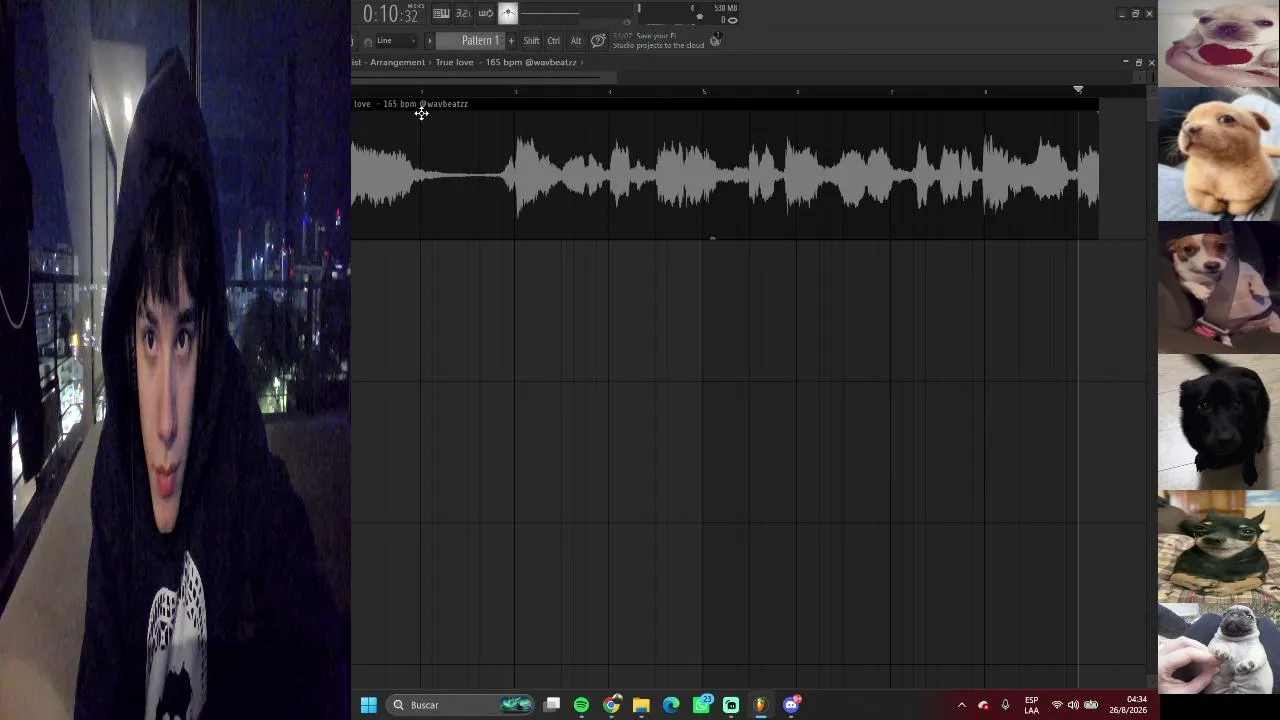Select the tan puppy on bed thumbnail
Viewport: 1280px width, 720px height.
1219,154
